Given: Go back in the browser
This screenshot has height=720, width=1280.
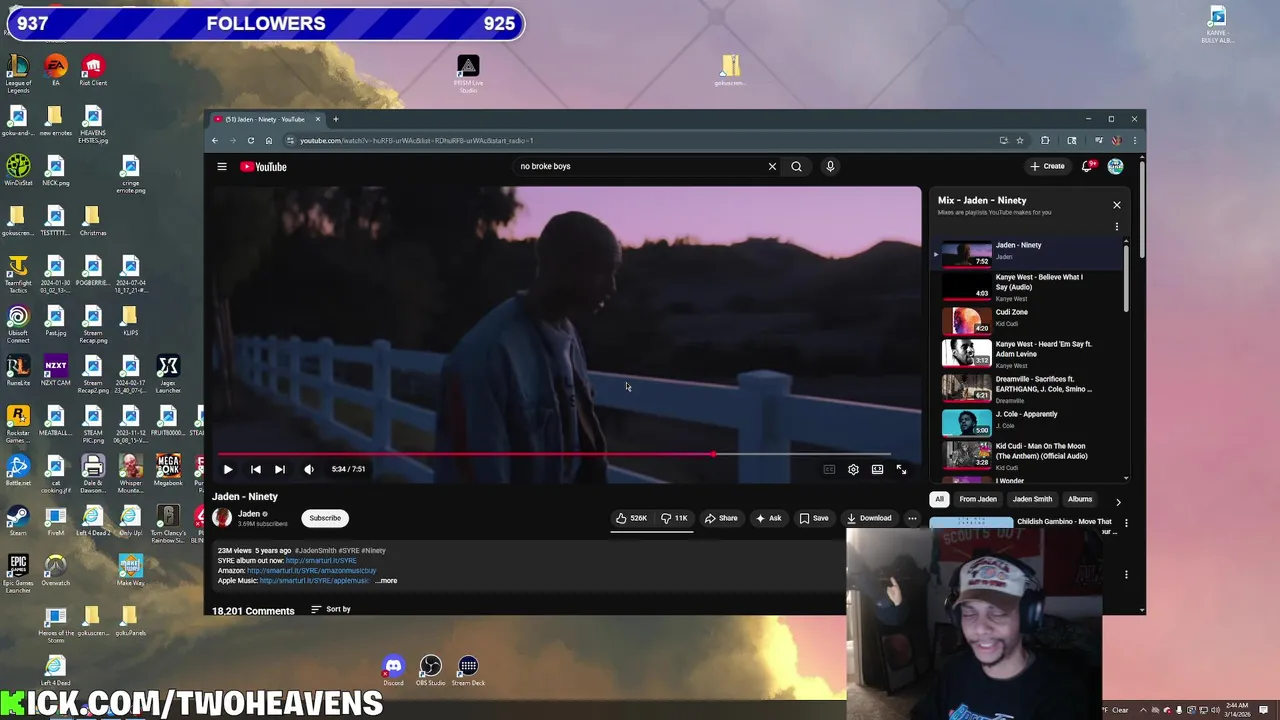Looking at the screenshot, I should tap(215, 140).
